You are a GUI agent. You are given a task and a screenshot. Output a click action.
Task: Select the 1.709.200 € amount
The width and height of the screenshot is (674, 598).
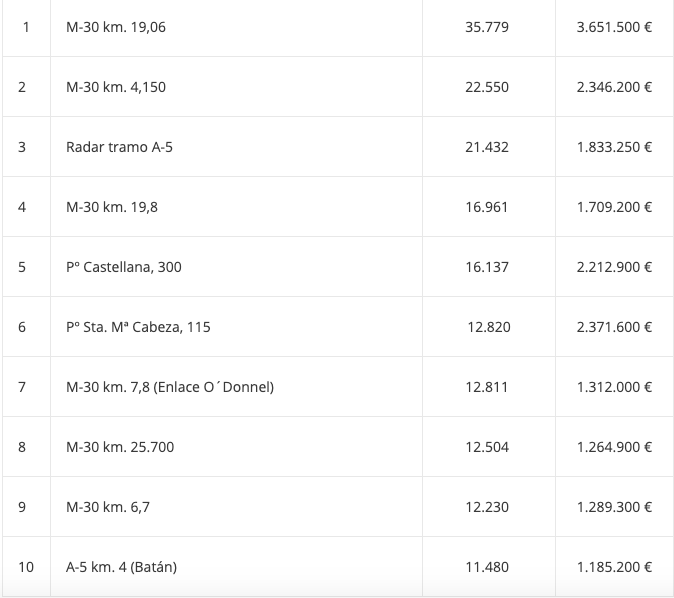(614, 207)
